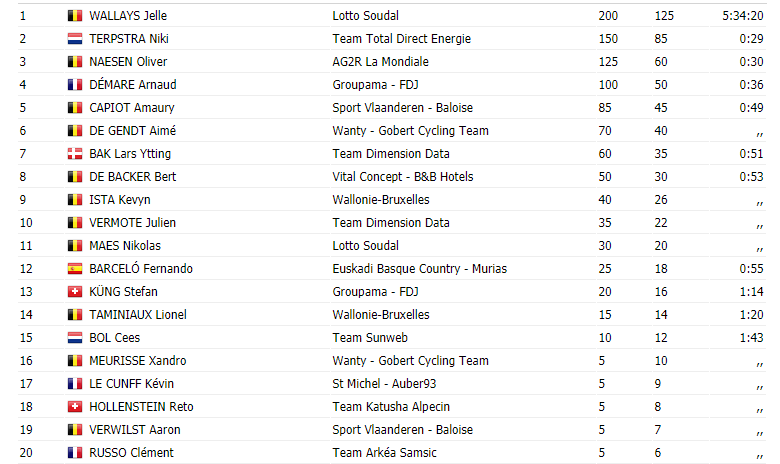Select rider MEURISSE Xandro
This screenshot has width=780, height=464.
pyautogui.click(x=138, y=361)
